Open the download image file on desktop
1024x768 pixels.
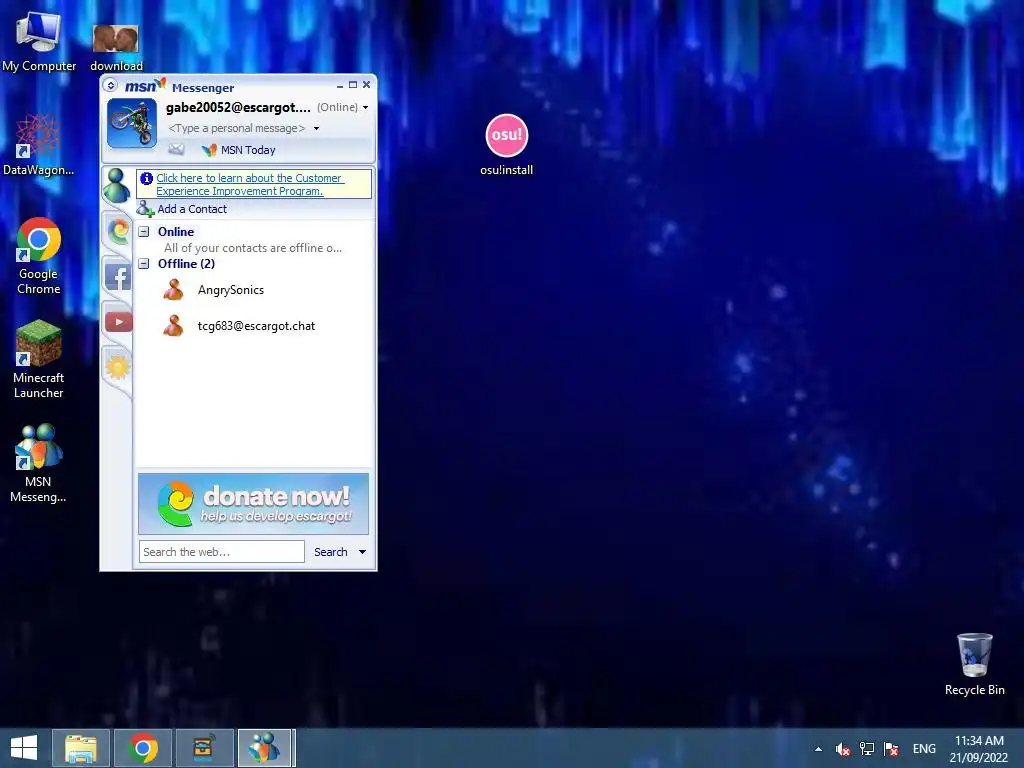tap(116, 47)
